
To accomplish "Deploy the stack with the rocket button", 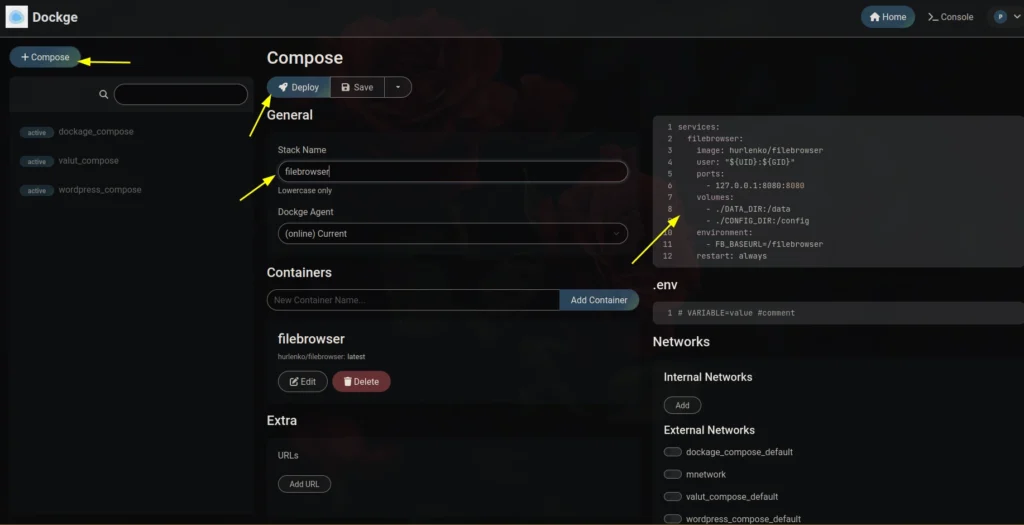I will 298,87.
